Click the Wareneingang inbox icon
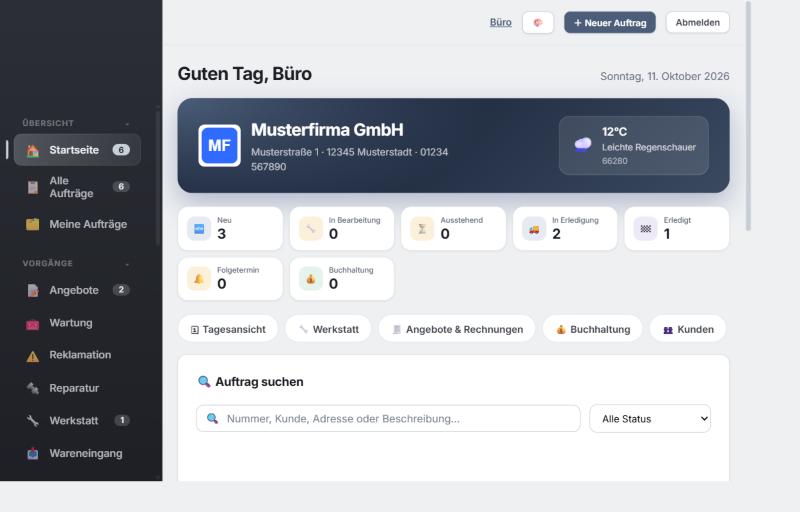The width and height of the screenshot is (800, 512). pos(33,454)
